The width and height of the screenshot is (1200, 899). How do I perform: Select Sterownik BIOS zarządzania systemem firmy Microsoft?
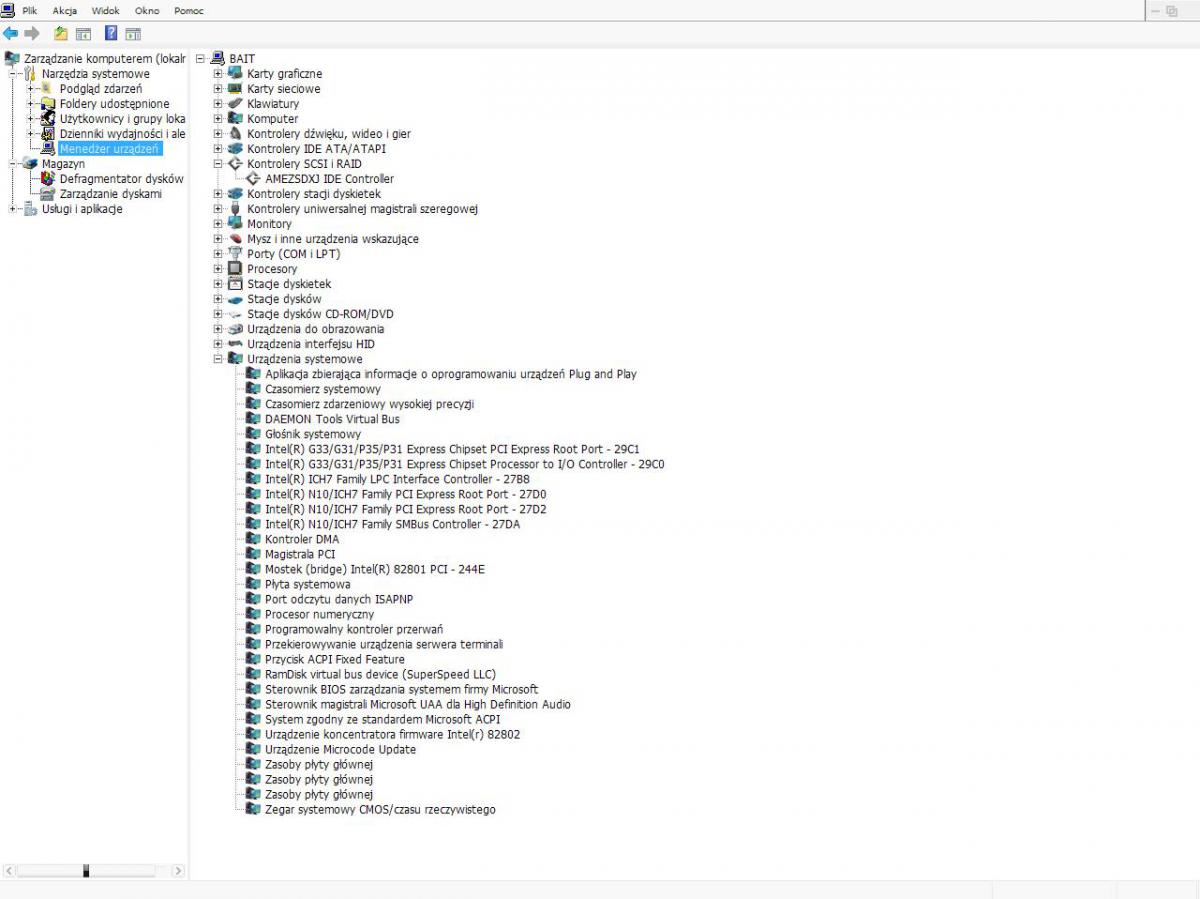pyautogui.click(x=401, y=688)
